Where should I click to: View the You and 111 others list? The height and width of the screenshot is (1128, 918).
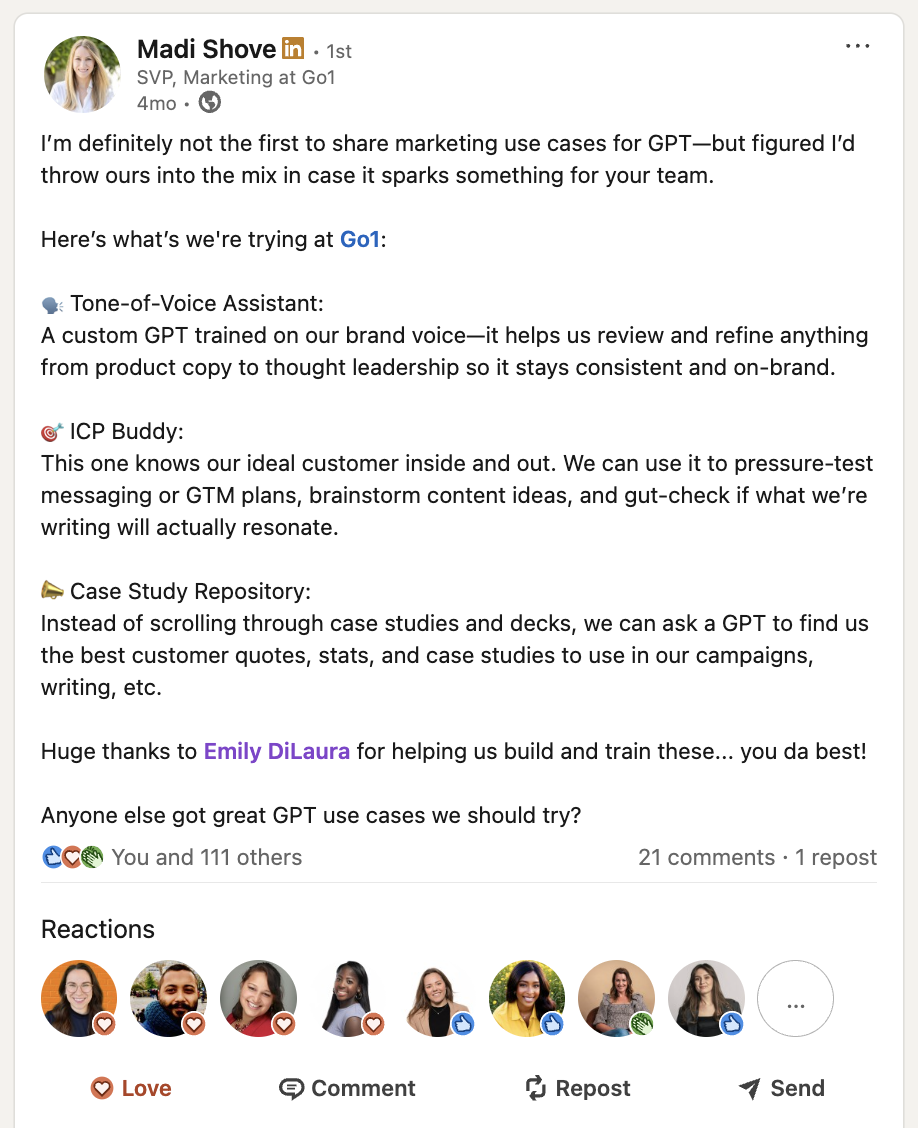pos(206,857)
